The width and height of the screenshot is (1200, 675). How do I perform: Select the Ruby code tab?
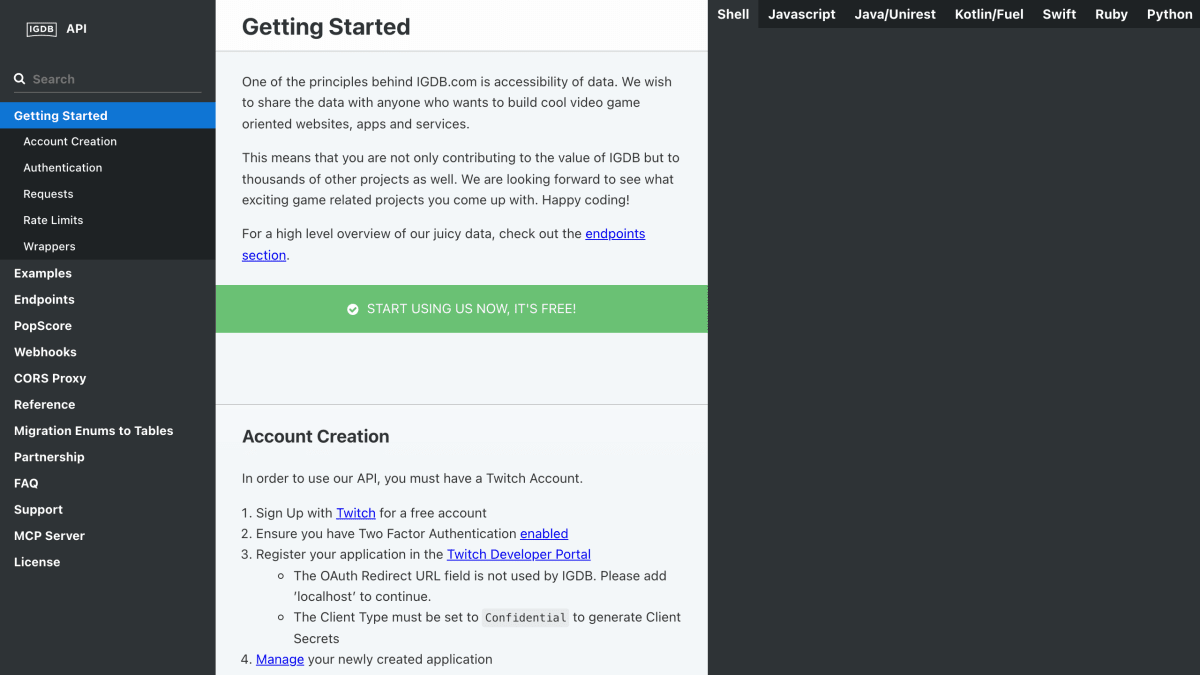click(x=1111, y=14)
